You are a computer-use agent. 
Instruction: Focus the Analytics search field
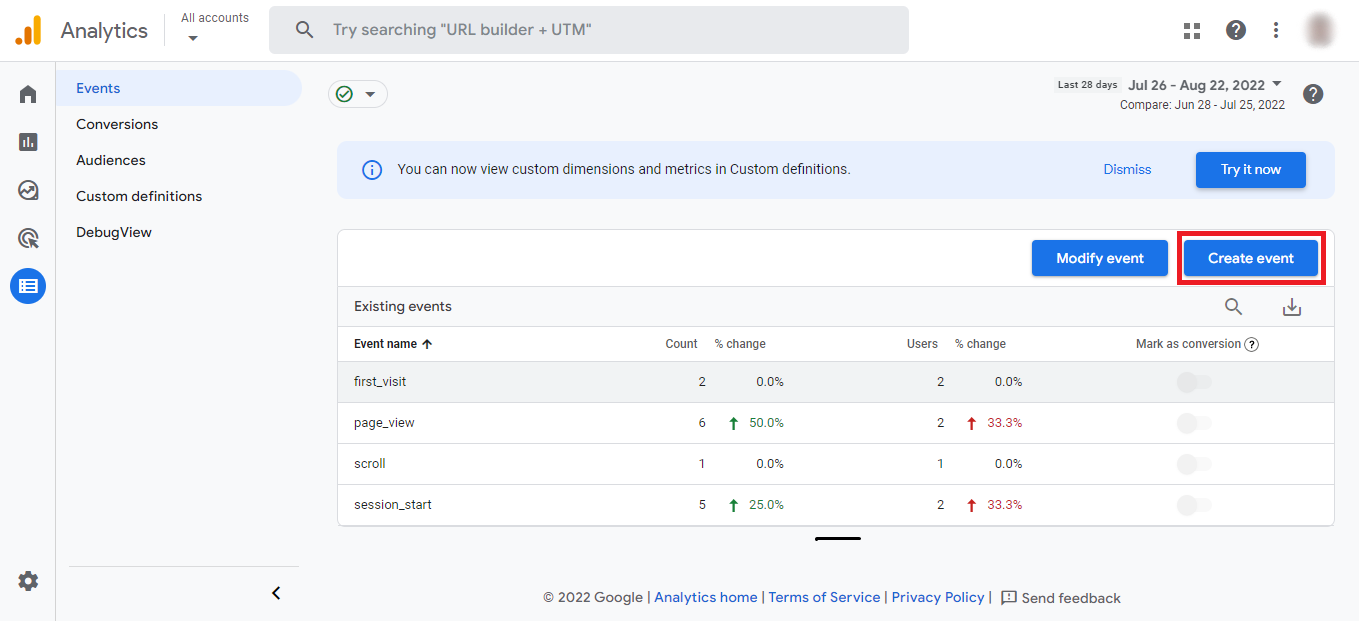(589, 30)
